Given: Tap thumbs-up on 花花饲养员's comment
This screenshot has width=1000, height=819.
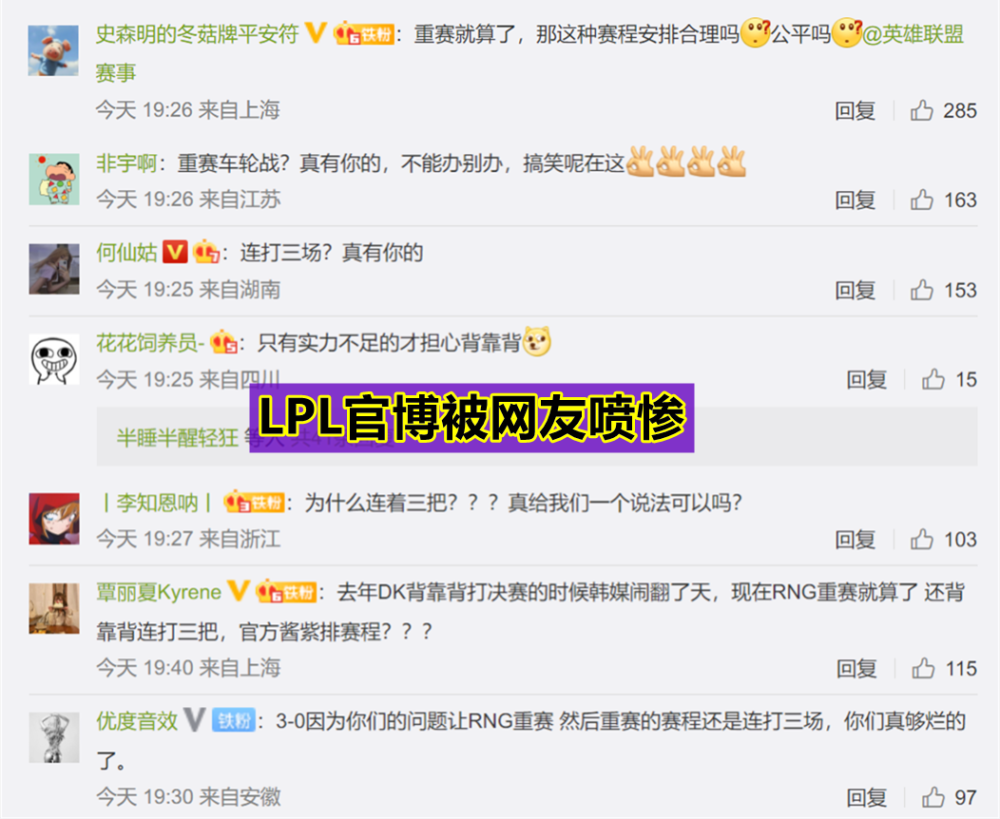Looking at the screenshot, I should pyautogui.click(x=933, y=380).
